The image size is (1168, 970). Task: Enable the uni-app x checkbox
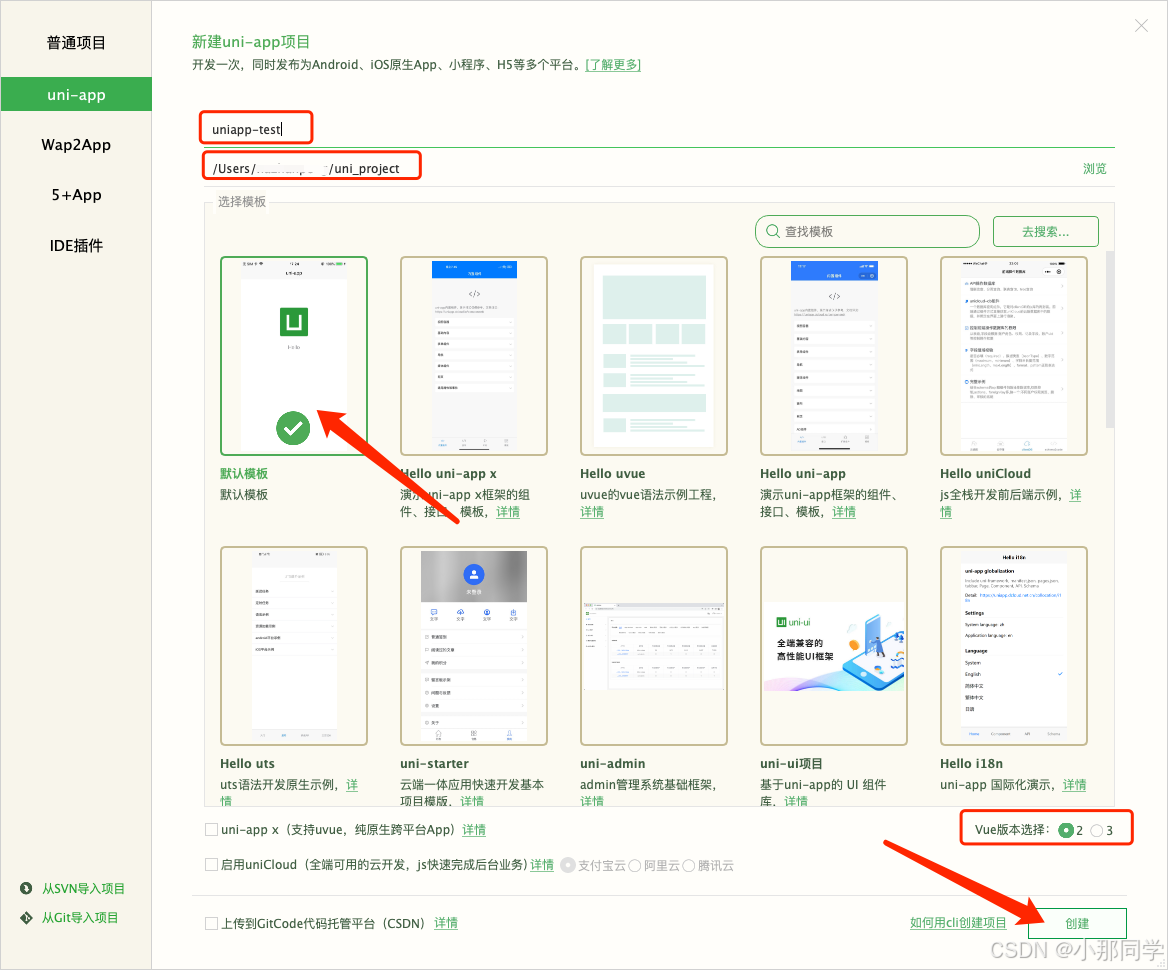[212, 829]
